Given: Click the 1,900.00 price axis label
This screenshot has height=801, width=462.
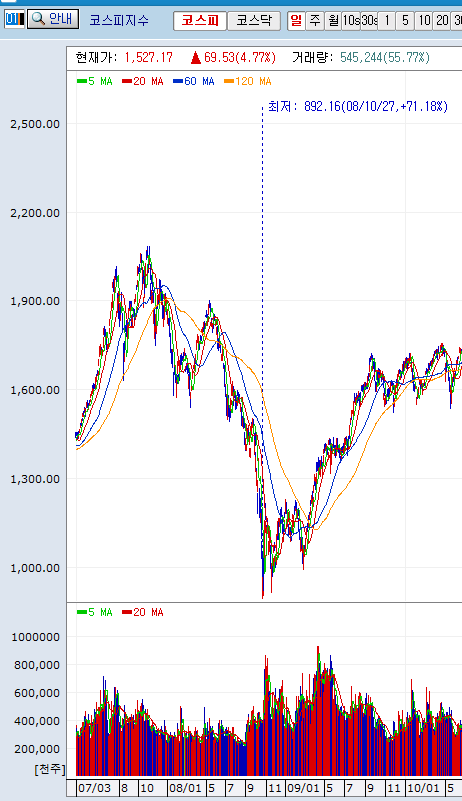Looking at the screenshot, I should coord(35,301).
